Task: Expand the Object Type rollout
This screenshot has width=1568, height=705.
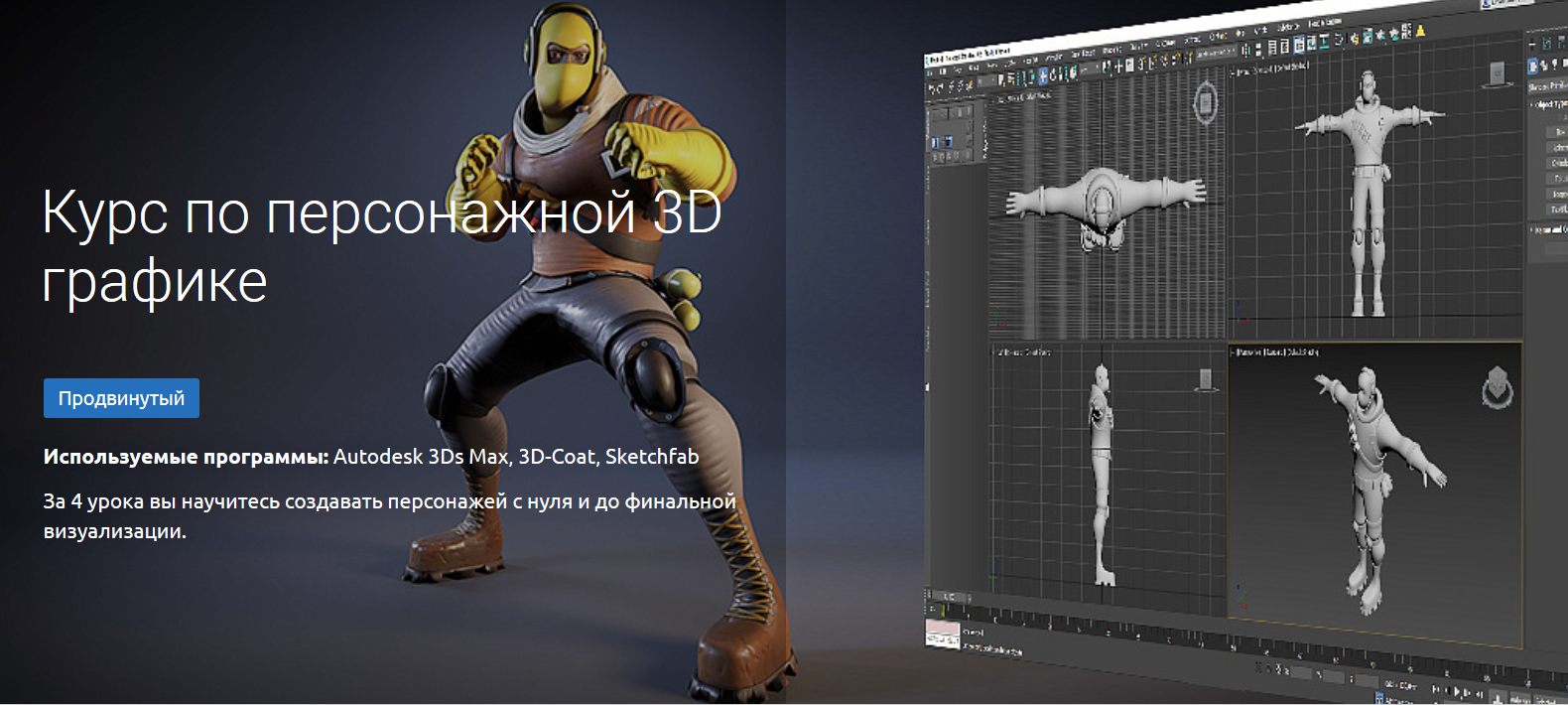Action: click(x=1546, y=104)
